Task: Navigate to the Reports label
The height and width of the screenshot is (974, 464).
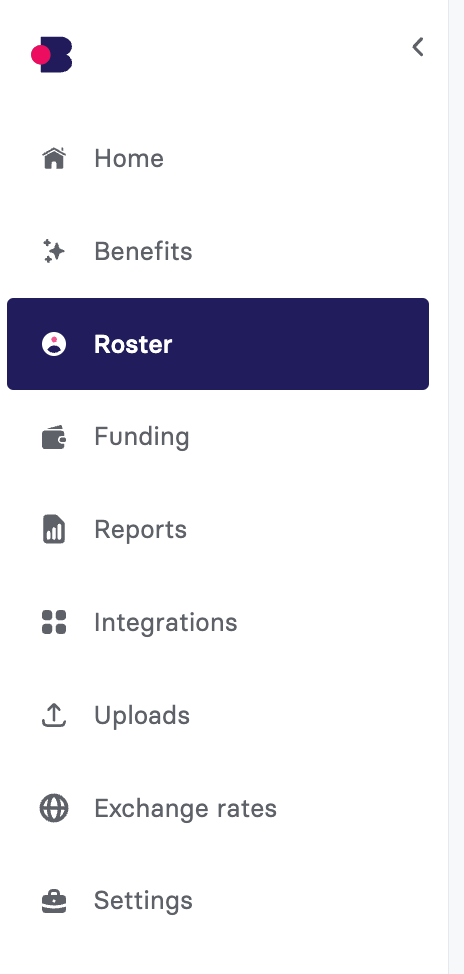Action: click(140, 530)
